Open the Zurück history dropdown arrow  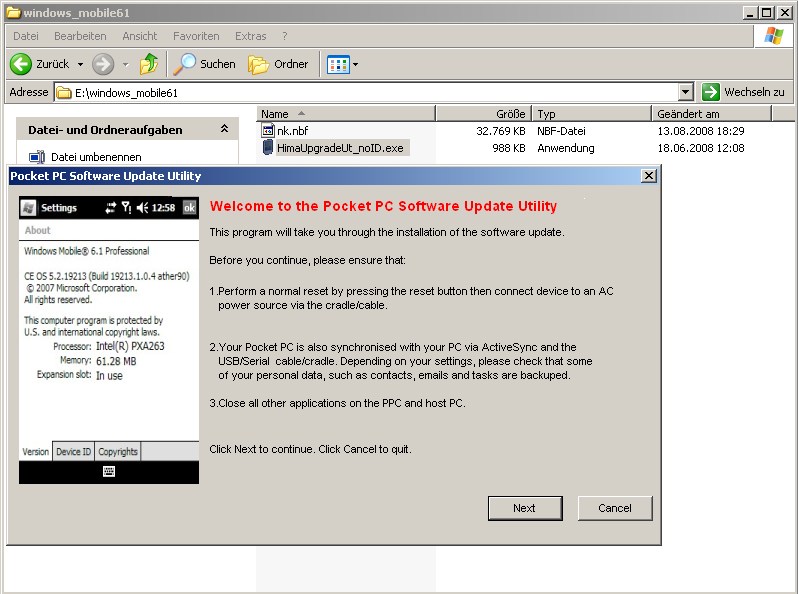click(78, 64)
